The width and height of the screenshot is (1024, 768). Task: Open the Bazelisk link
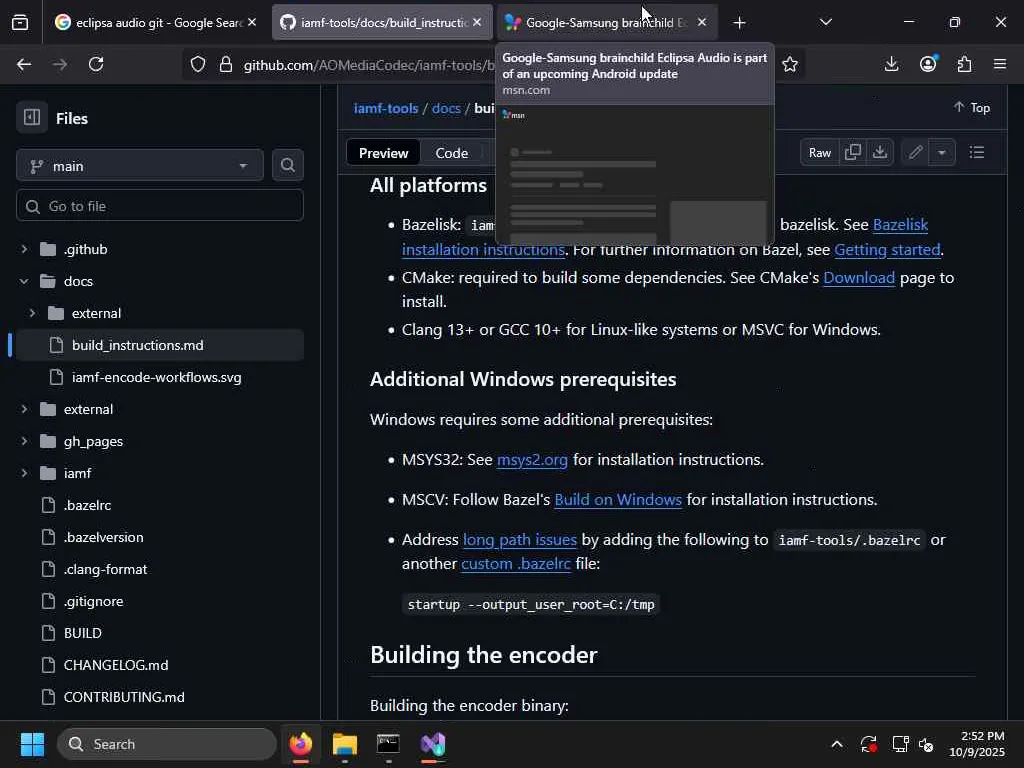(x=900, y=225)
